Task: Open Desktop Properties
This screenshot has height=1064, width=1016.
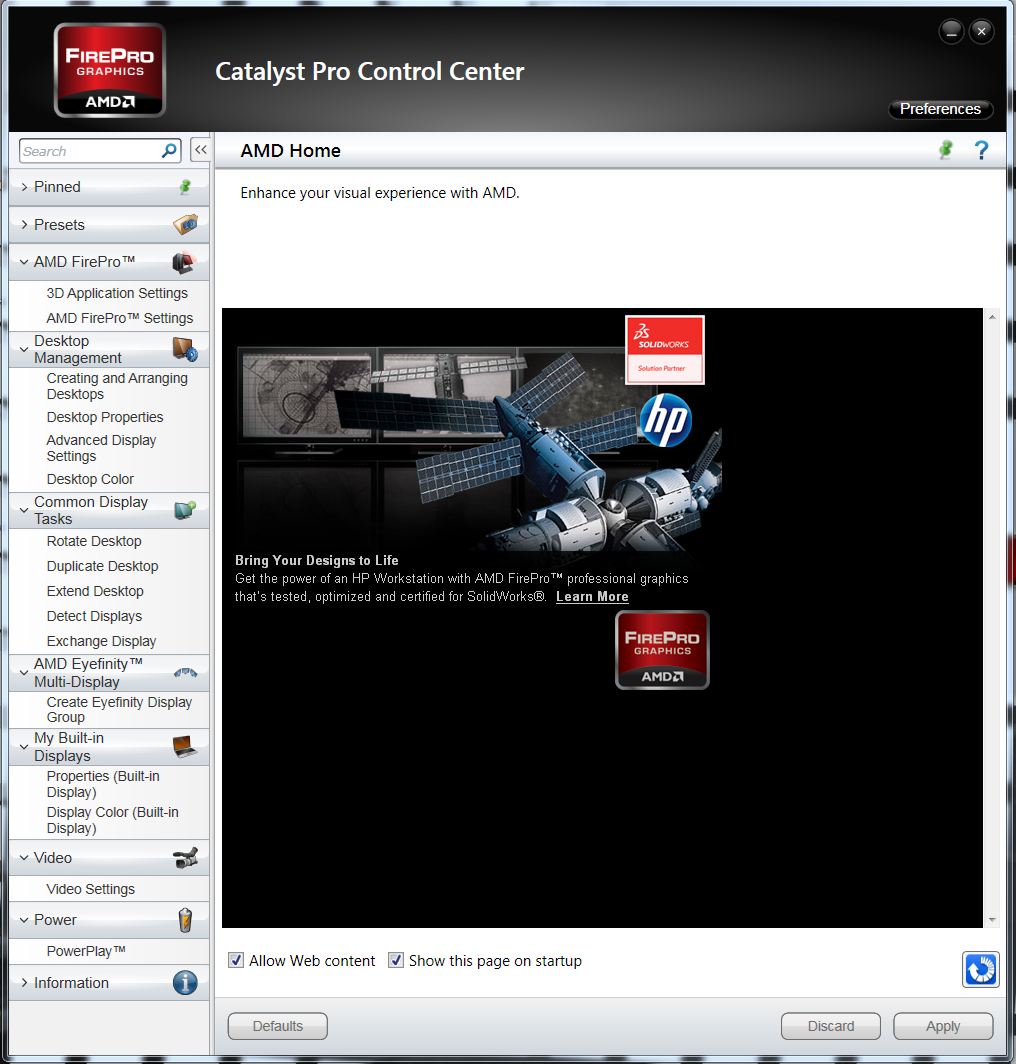Action: [105, 417]
